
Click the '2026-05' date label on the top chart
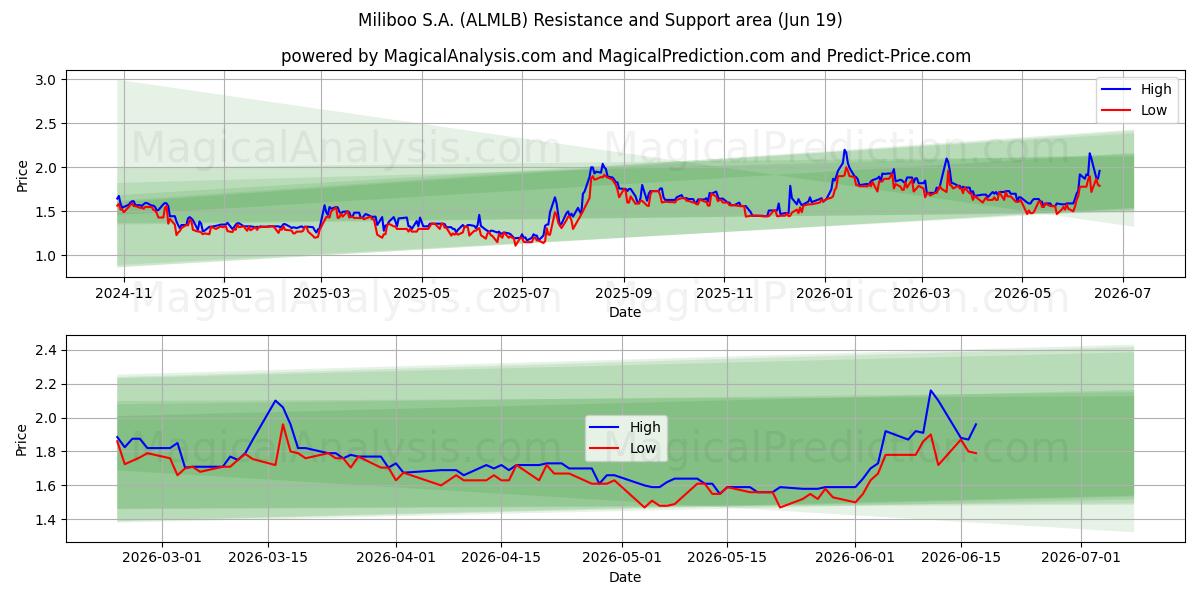pyautogui.click(x=1021, y=294)
